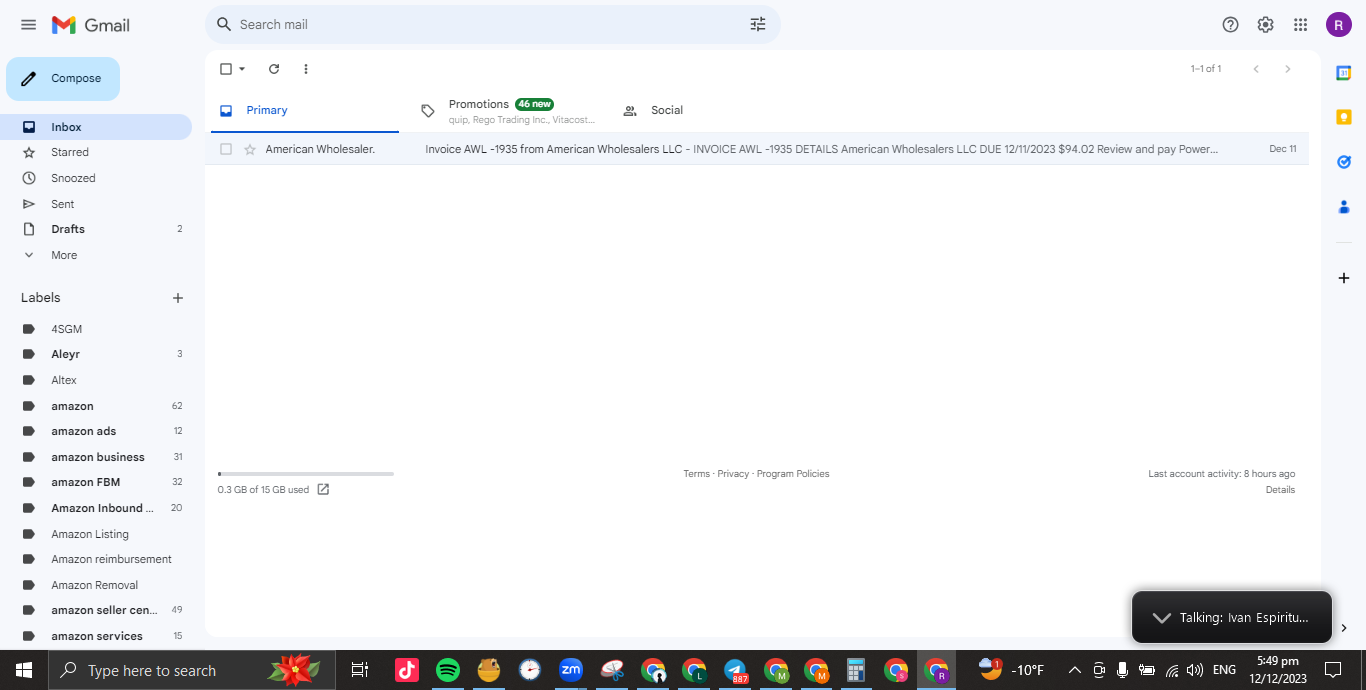Click the Gmail logo
This screenshot has width=1366, height=690.
[91, 25]
